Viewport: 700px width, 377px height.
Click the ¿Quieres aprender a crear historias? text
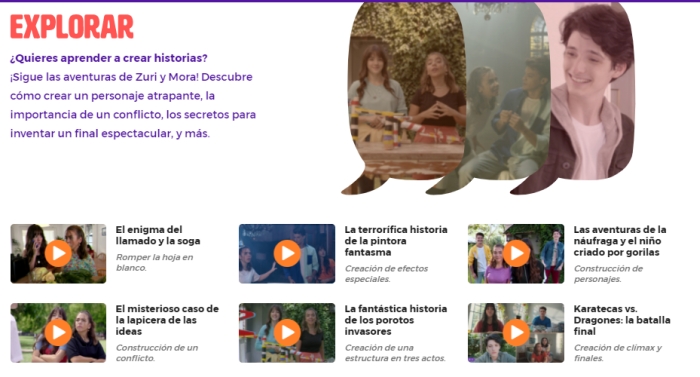pyautogui.click(x=108, y=58)
